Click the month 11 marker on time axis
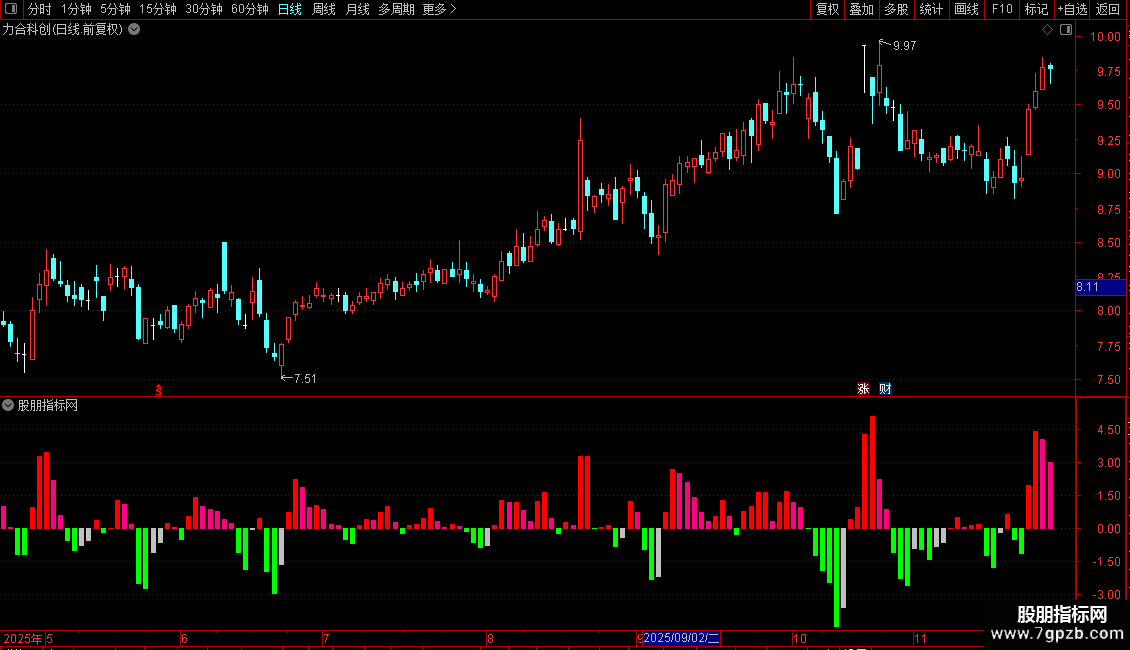1130x650 pixels. tap(920, 638)
